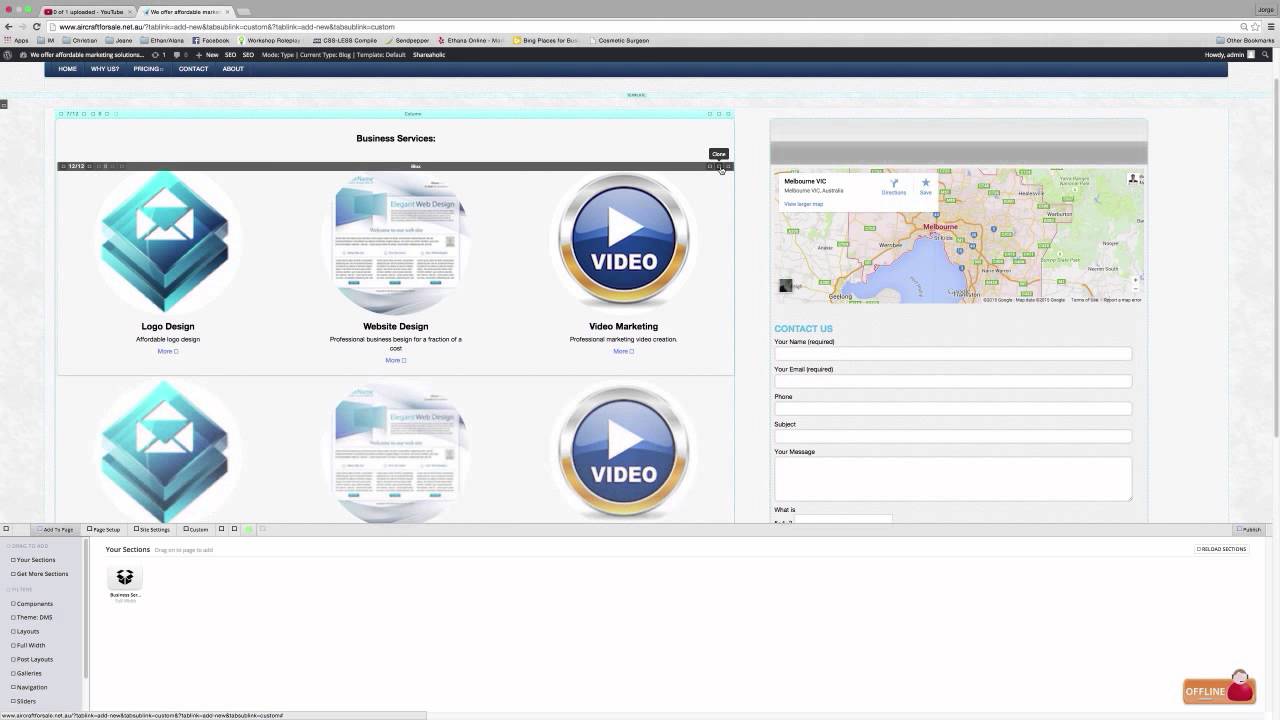This screenshot has width=1280, height=720.
Task: Open the Chrome hamburger menu
Action: pos(1271,27)
